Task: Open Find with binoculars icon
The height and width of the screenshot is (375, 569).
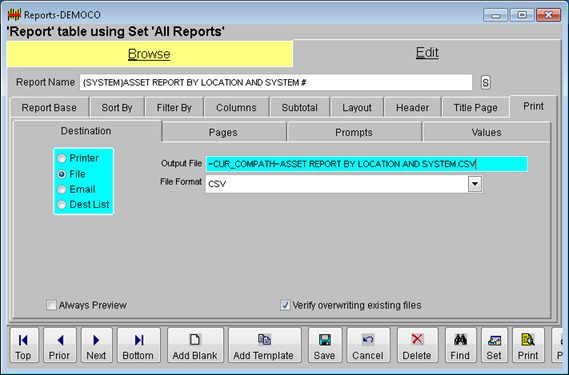Action: click(460, 345)
